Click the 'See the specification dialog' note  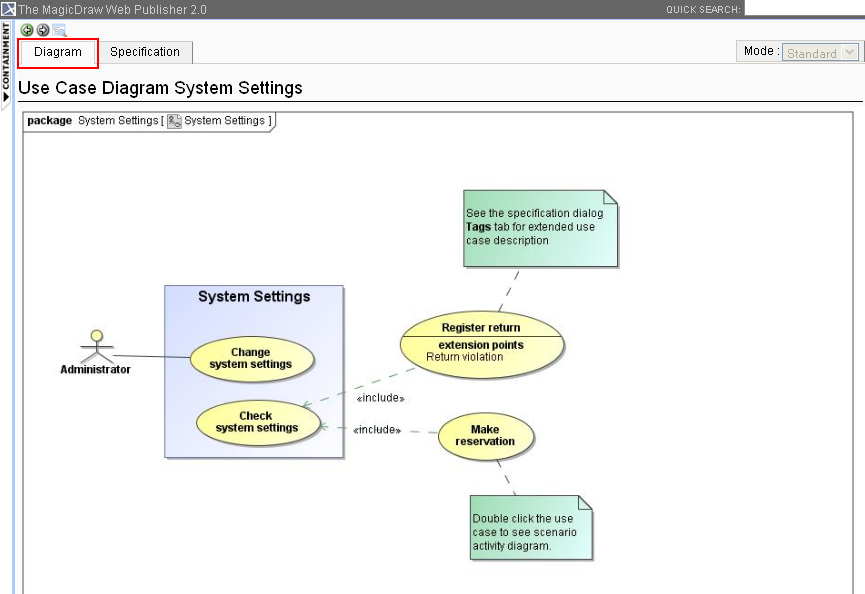click(540, 228)
